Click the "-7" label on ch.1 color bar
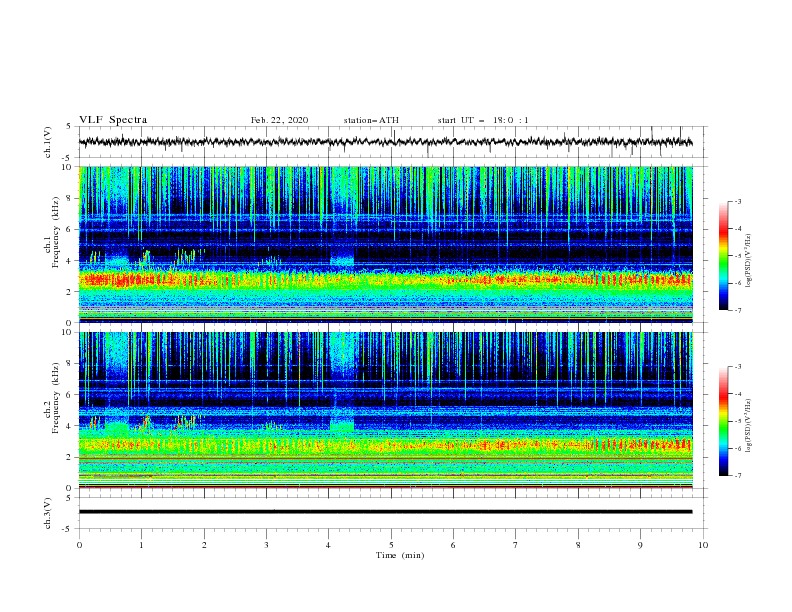 [x=737, y=310]
